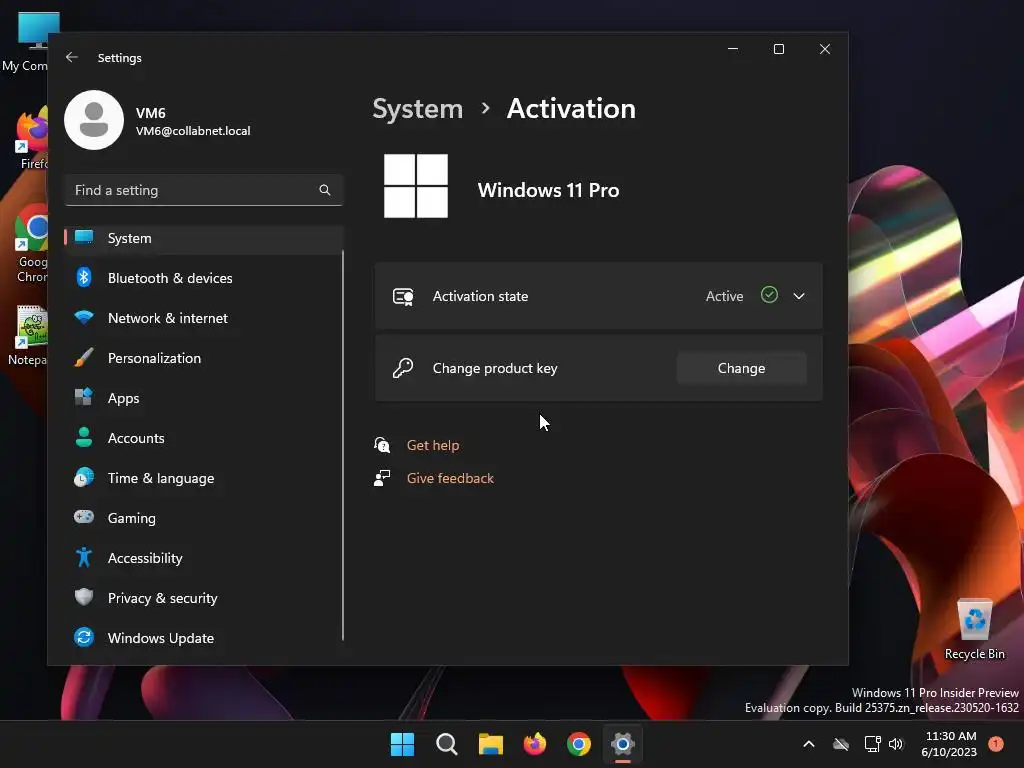The height and width of the screenshot is (768, 1024).
Task: Click the Get help headset icon
Action: coord(382,445)
